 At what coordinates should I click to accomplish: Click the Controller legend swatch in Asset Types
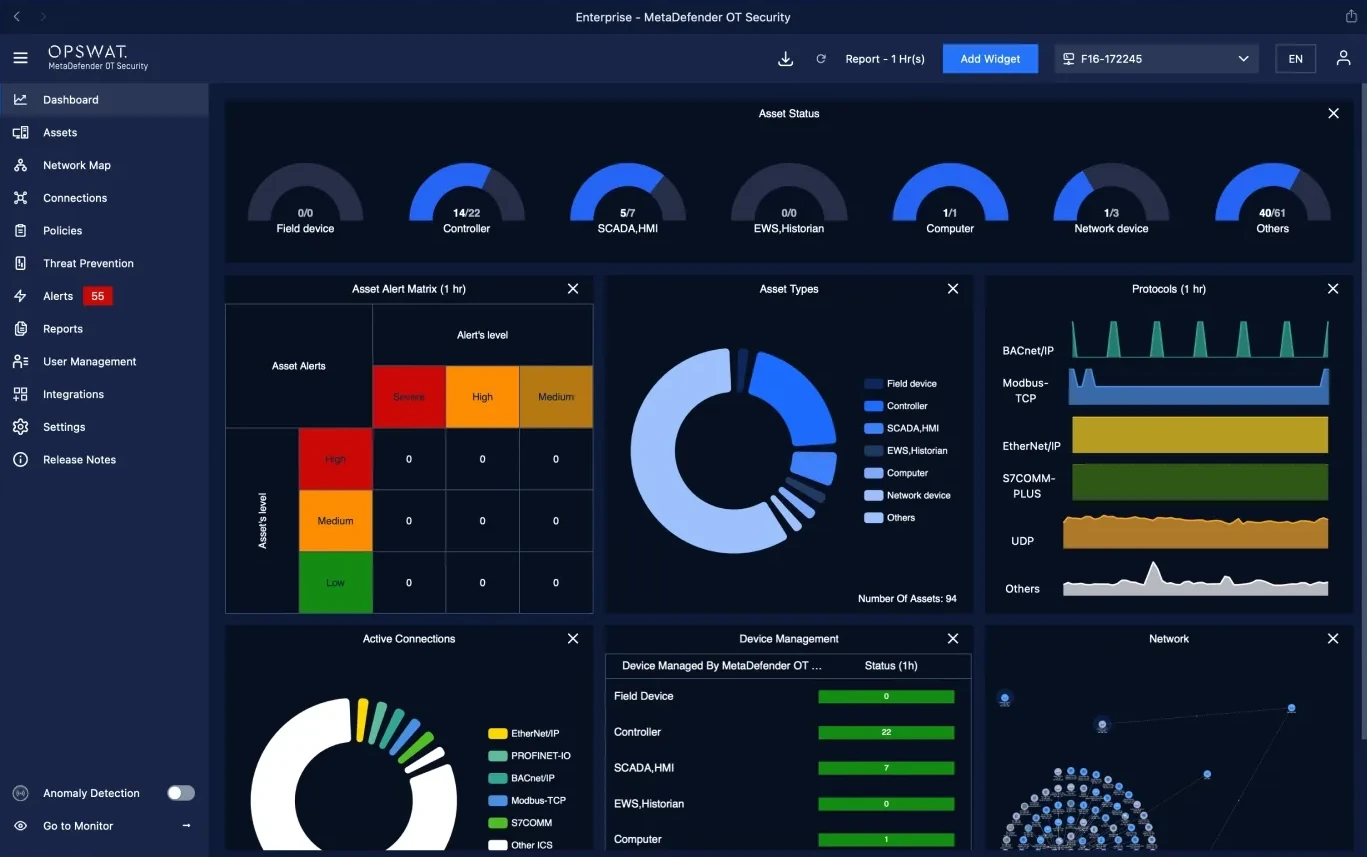tap(873, 406)
